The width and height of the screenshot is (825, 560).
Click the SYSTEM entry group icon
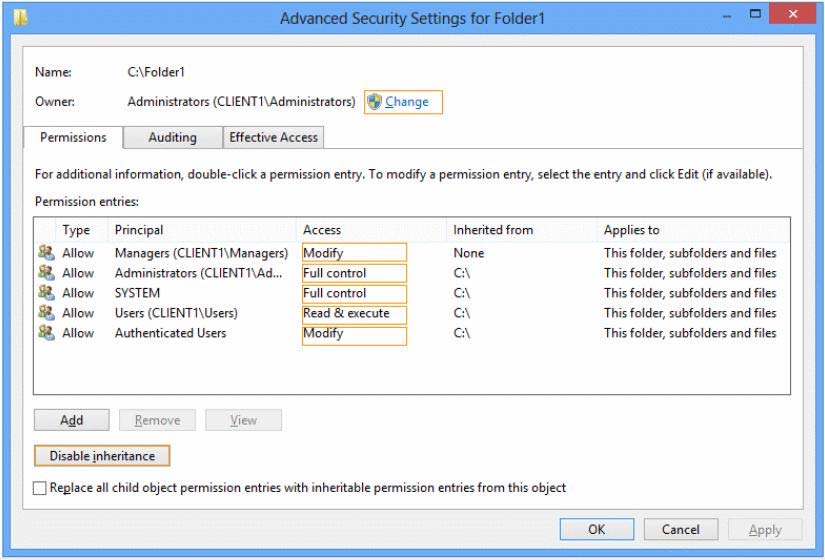click(x=46, y=293)
